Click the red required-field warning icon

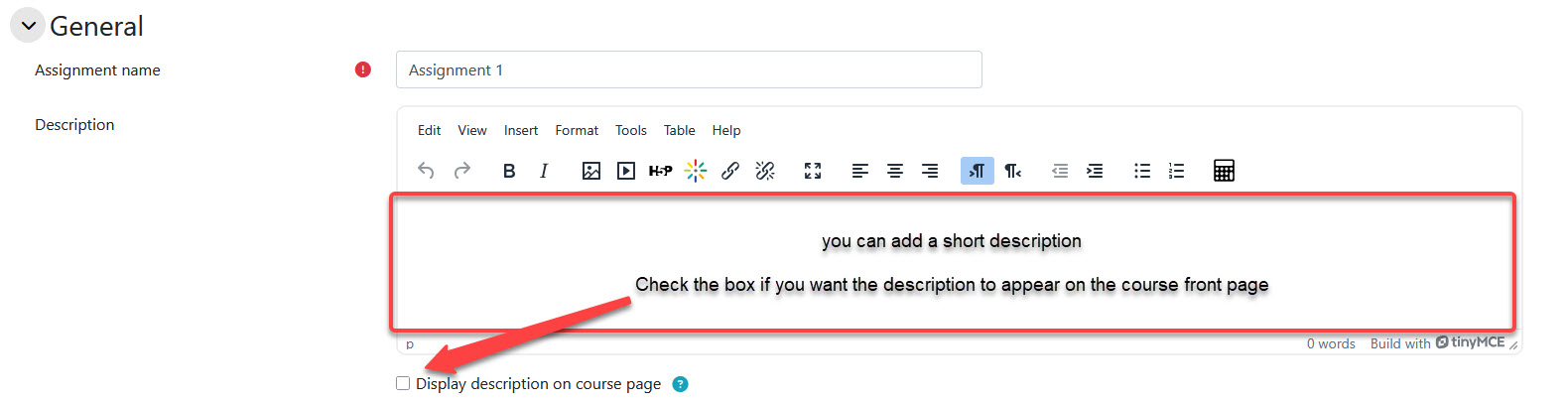tap(363, 69)
